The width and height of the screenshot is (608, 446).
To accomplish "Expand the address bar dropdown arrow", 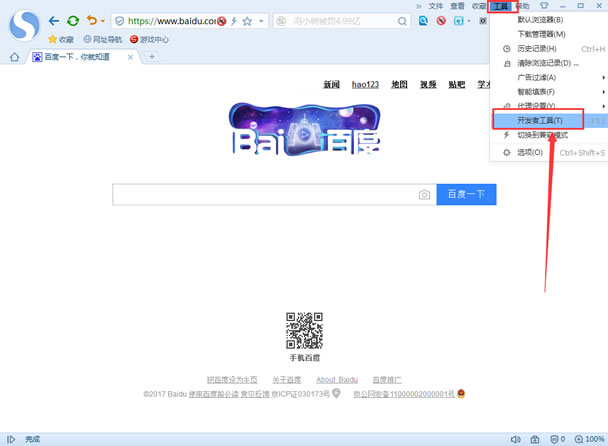I will click(261, 21).
